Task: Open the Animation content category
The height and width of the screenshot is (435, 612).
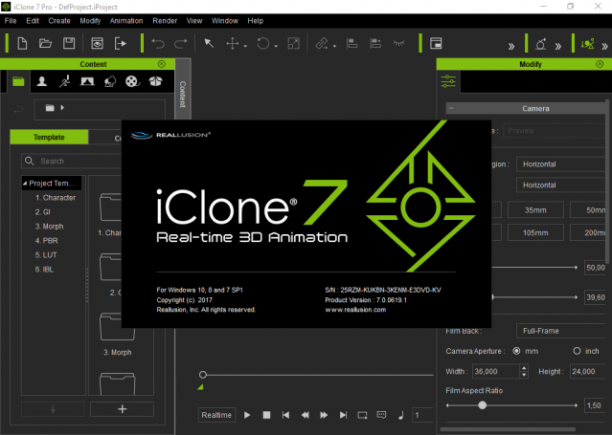Action: click(x=64, y=82)
